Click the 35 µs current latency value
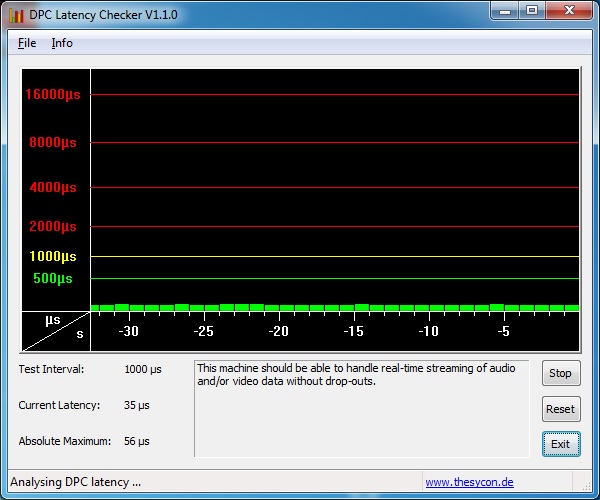 pos(137,405)
